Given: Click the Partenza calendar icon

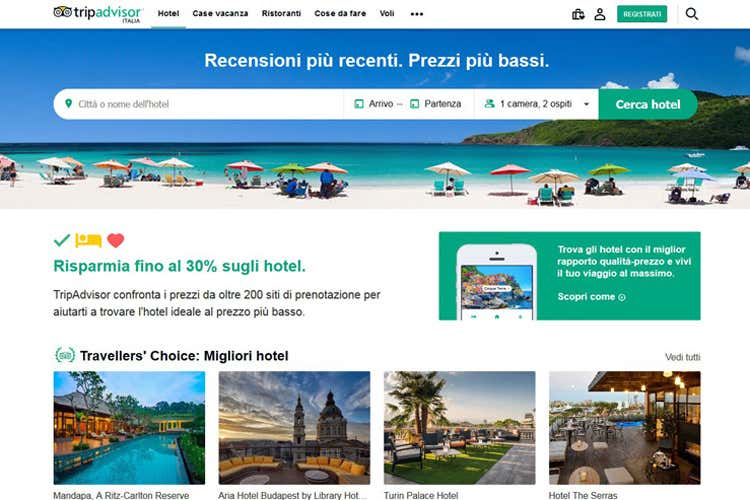Looking at the screenshot, I should (415, 103).
